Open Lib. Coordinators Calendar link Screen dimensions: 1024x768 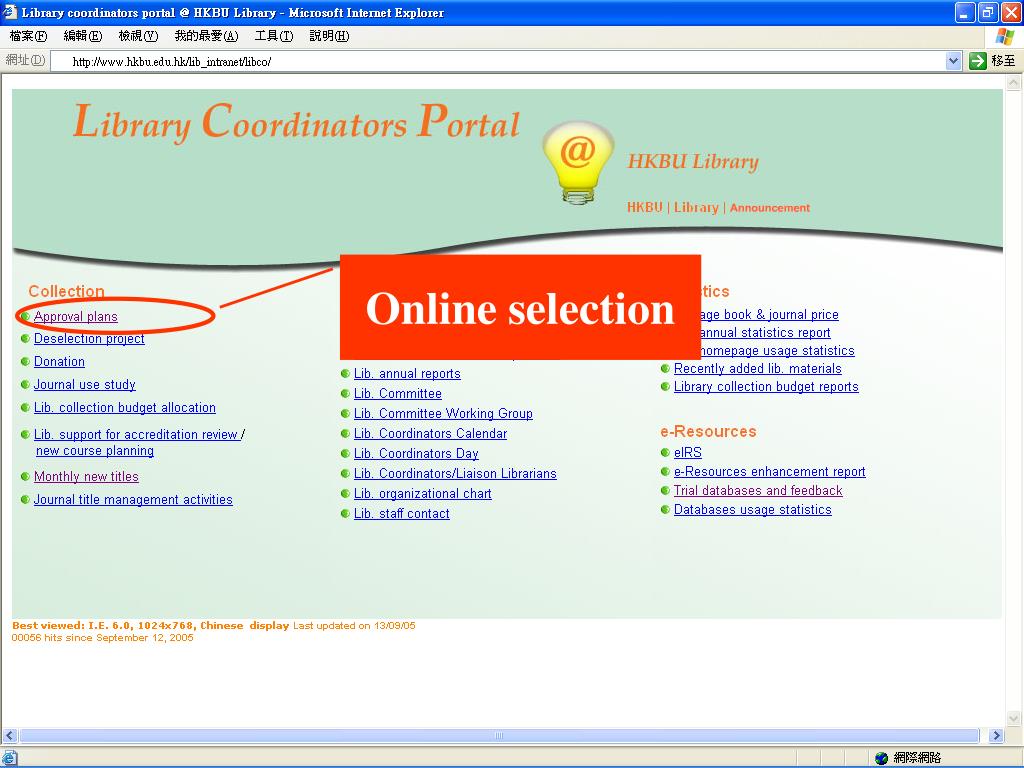coord(430,434)
